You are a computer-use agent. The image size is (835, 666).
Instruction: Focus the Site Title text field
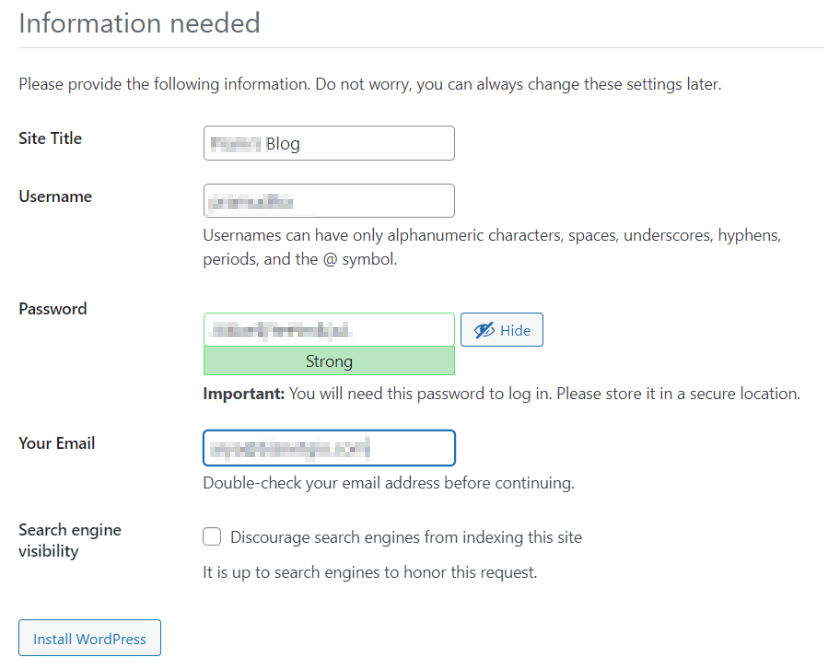pyautogui.click(x=328, y=143)
